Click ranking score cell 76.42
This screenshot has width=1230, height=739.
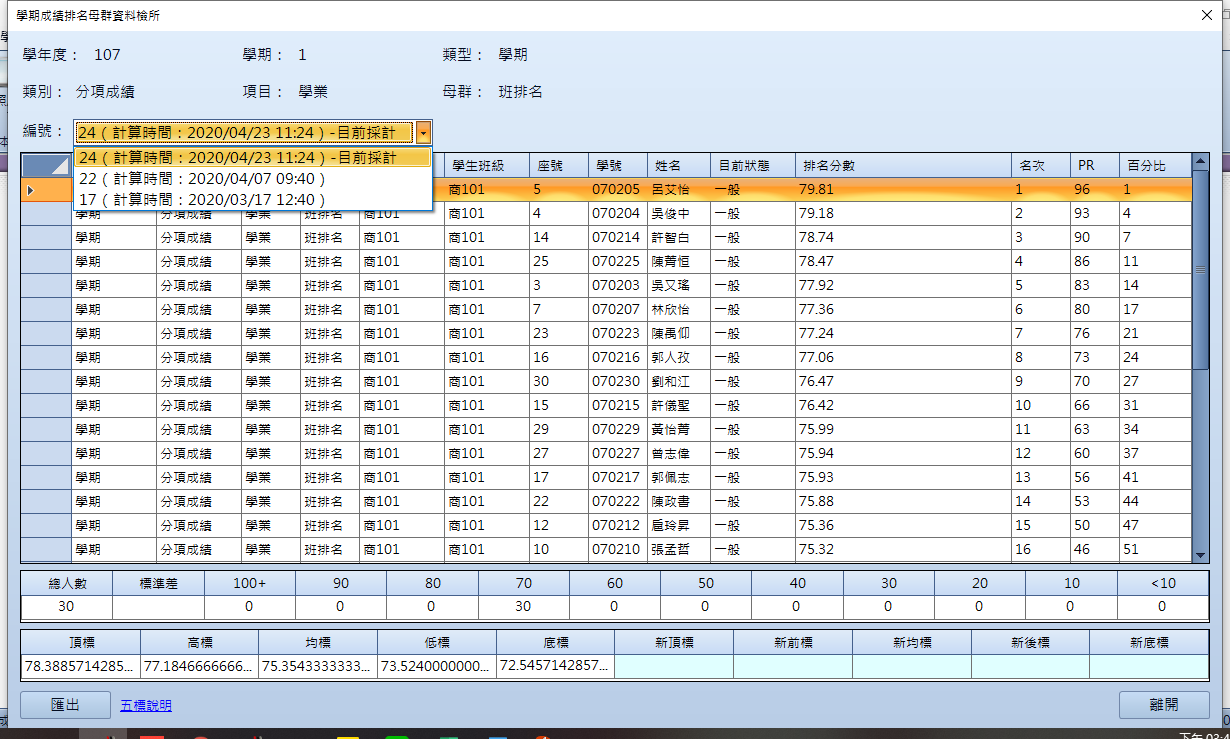pos(903,405)
